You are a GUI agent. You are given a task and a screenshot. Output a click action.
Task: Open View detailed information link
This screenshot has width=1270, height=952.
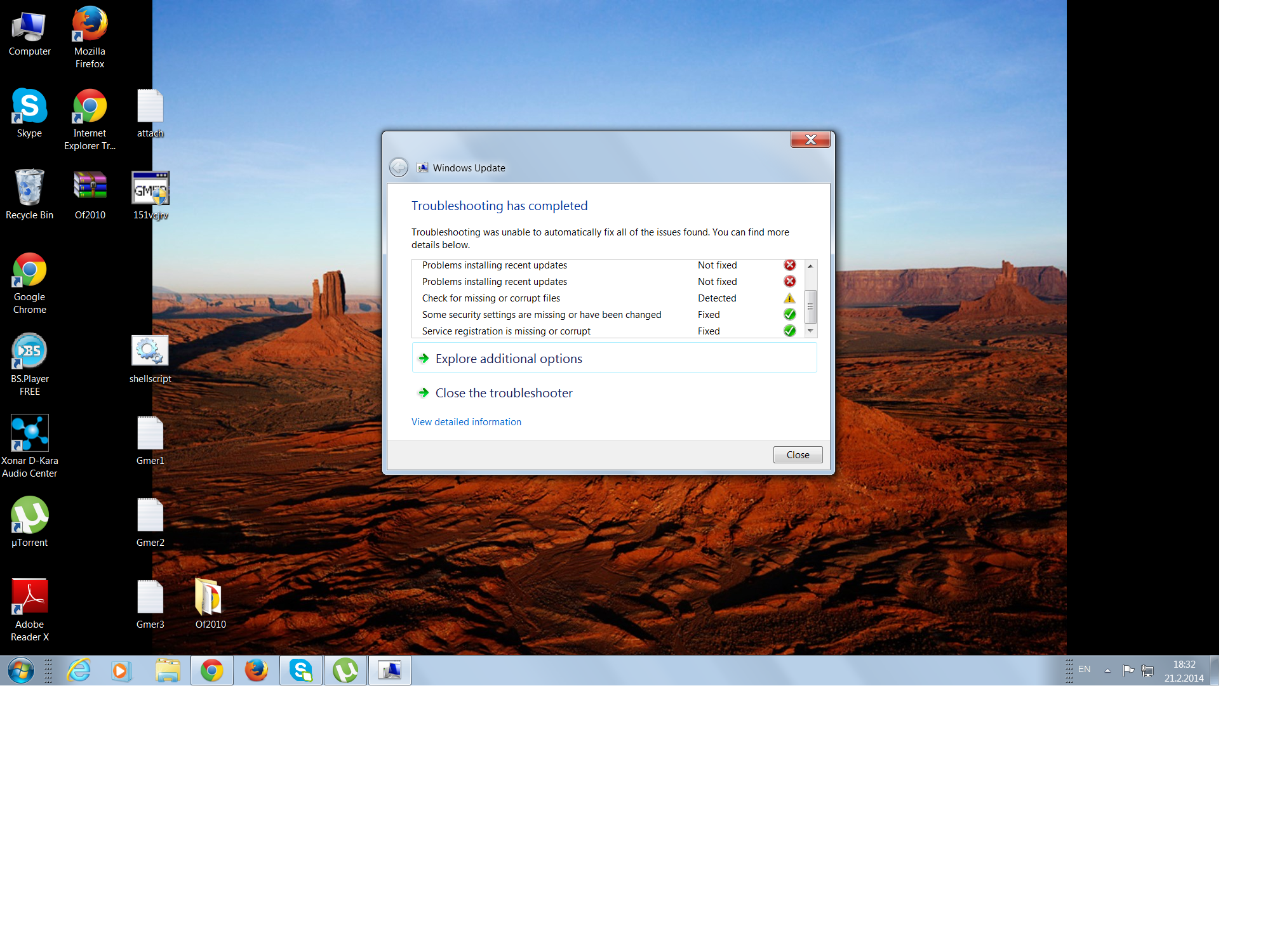click(466, 422)
